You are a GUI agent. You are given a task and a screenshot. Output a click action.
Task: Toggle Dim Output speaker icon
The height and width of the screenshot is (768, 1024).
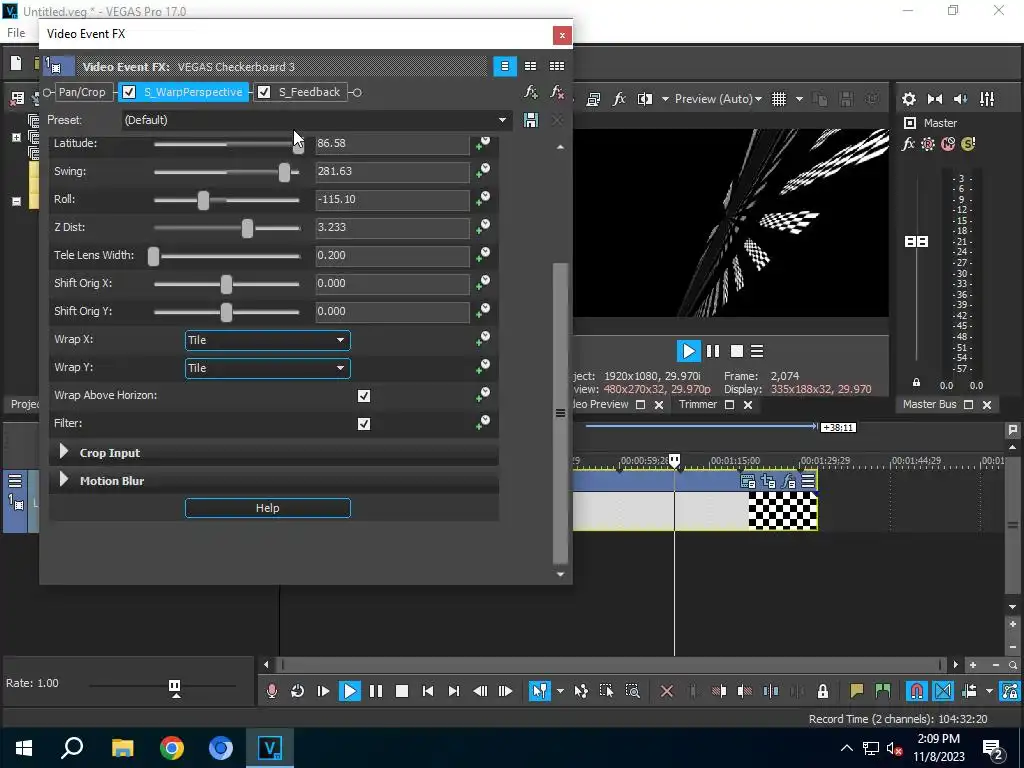961,99
